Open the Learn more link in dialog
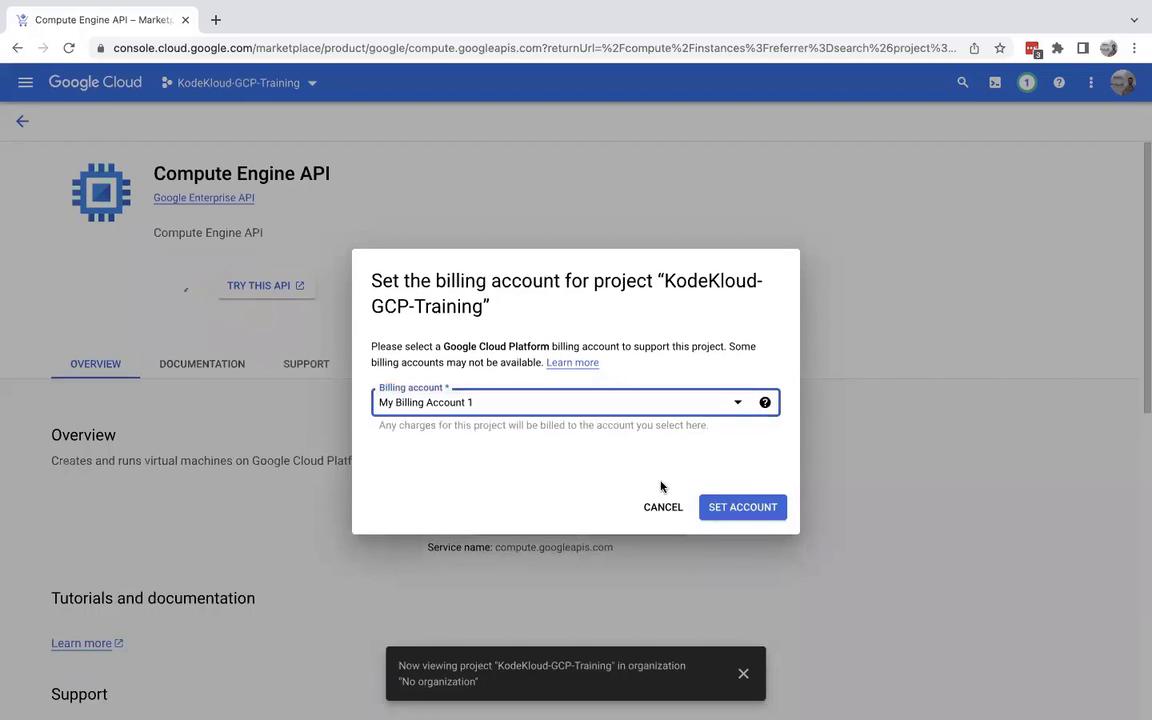The width and height of the screenshot is (1152, 720). point(572,363)
